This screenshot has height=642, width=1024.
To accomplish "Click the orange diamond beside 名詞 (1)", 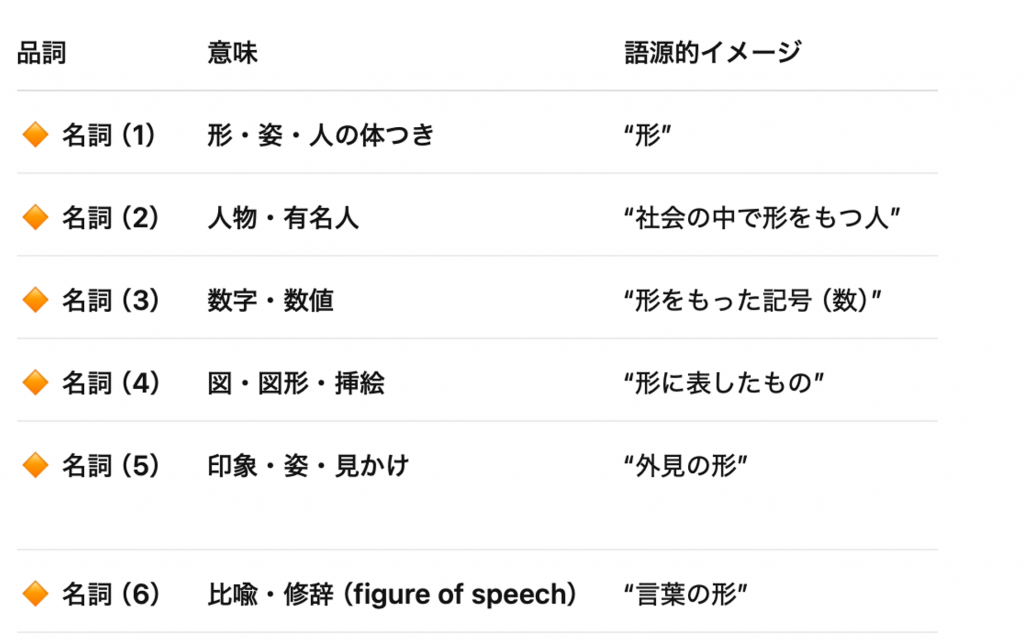I will [x=35, y=135].
